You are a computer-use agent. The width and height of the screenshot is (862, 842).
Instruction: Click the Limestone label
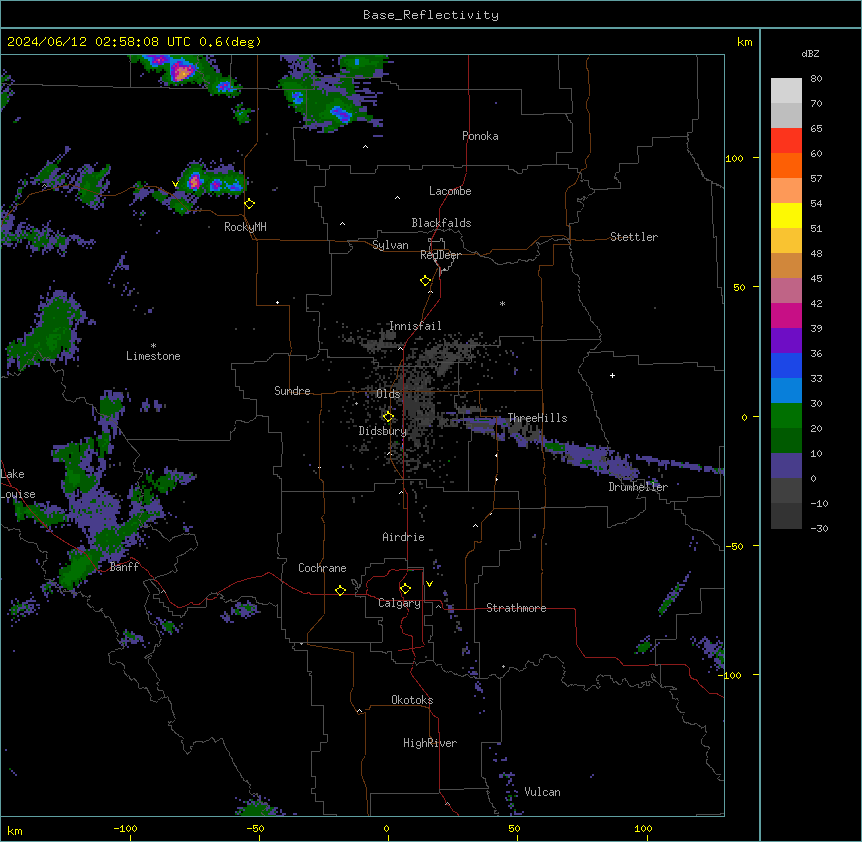[153, 356]
